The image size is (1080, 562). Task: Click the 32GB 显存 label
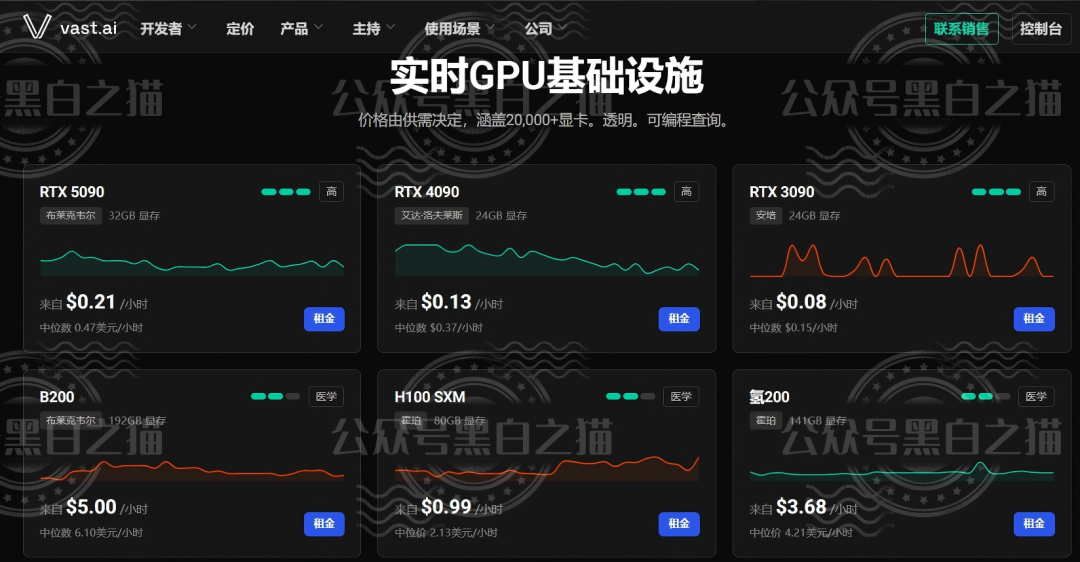(134, 216)
